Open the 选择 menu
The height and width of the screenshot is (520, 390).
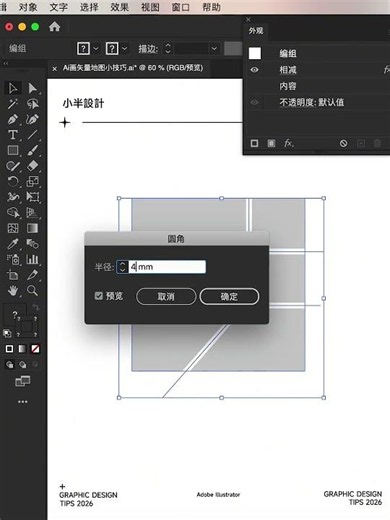click(x=89, y=7)
